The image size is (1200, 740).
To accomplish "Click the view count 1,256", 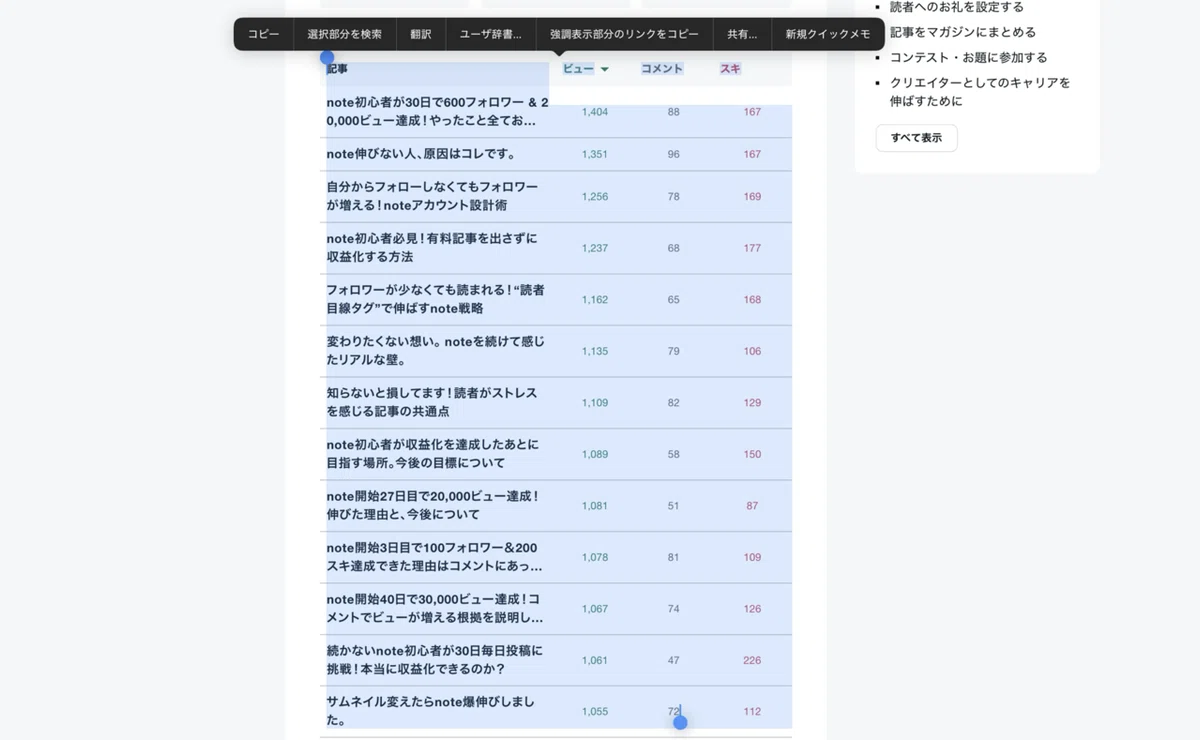I will coord(595,196).
